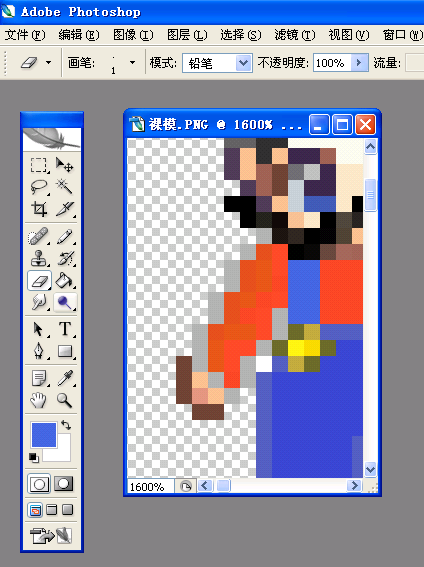This screenshot has width=424, height=567.
Task: Select the Dodge tool
Action: pos(64,302)
